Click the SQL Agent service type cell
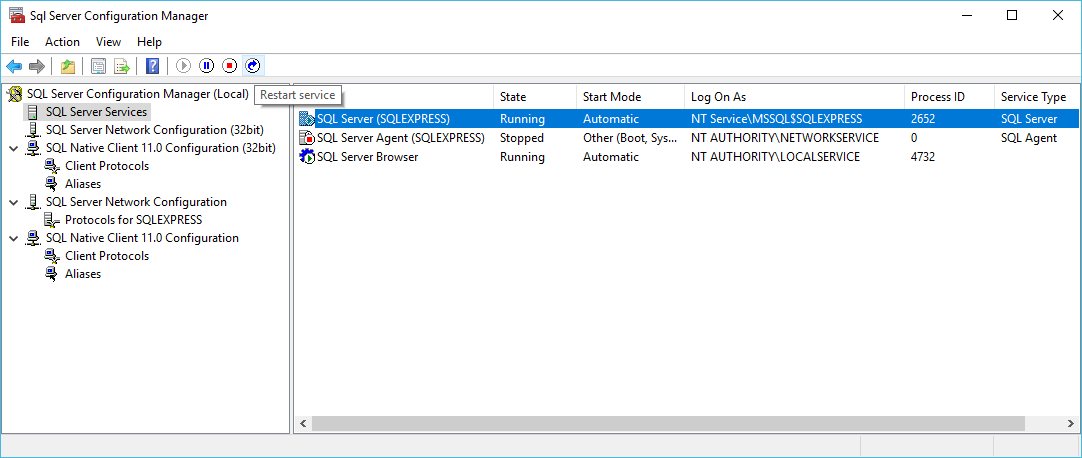 (x=1029, y=138)
